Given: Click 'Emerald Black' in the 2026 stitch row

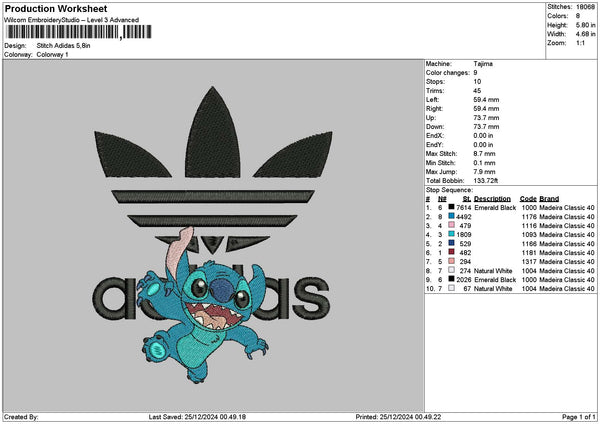Looking at the screenshot, I should click(x=495, y=280).
